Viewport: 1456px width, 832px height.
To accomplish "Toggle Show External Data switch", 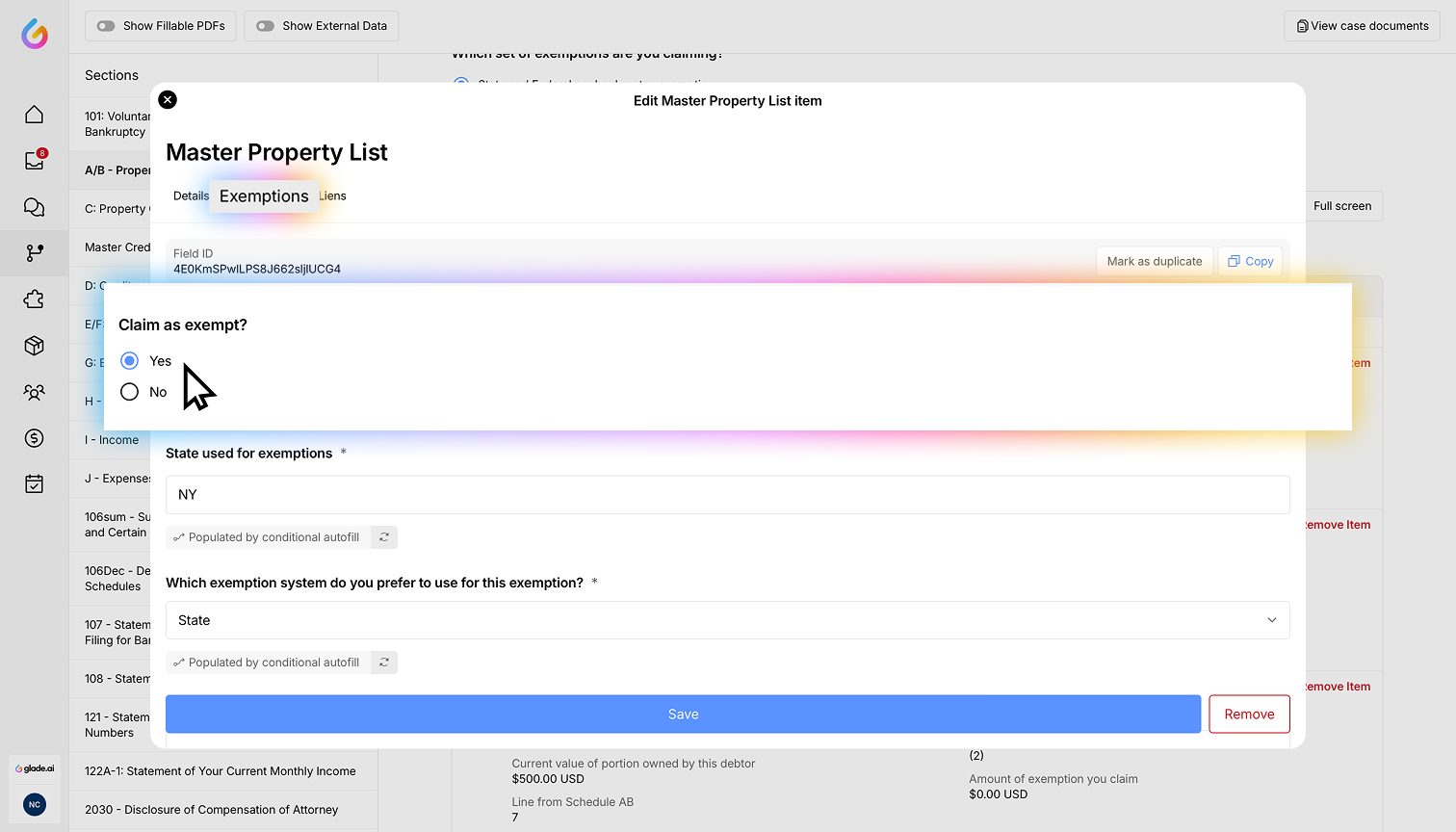I will pyautogui.click(x=266, y=26).
